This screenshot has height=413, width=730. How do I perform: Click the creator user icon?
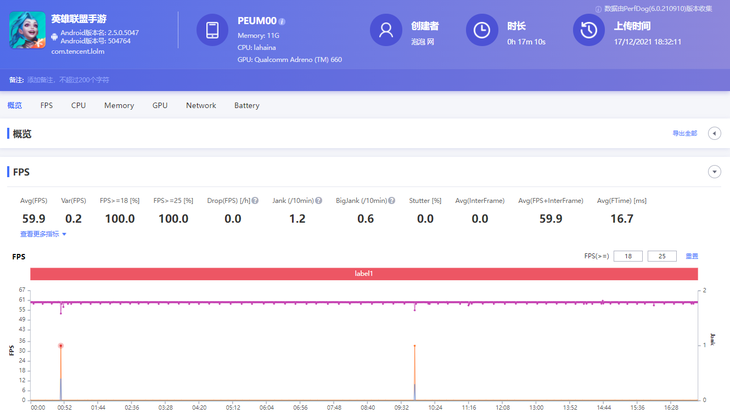click(385, 30)
